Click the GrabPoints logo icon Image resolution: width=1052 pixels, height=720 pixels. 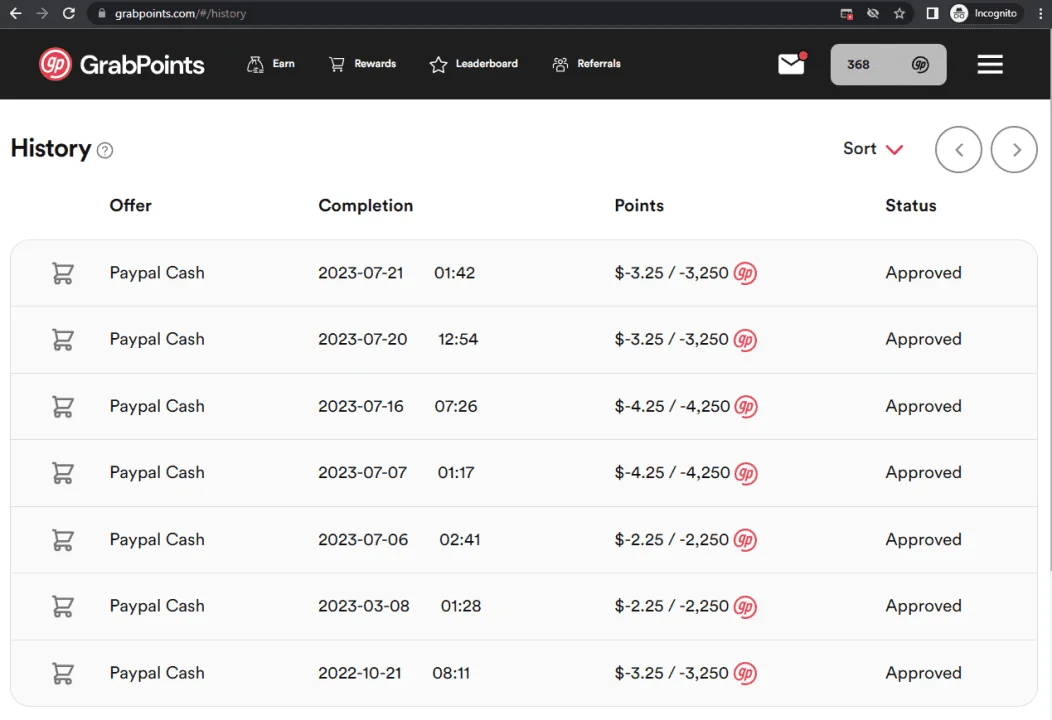54,64
